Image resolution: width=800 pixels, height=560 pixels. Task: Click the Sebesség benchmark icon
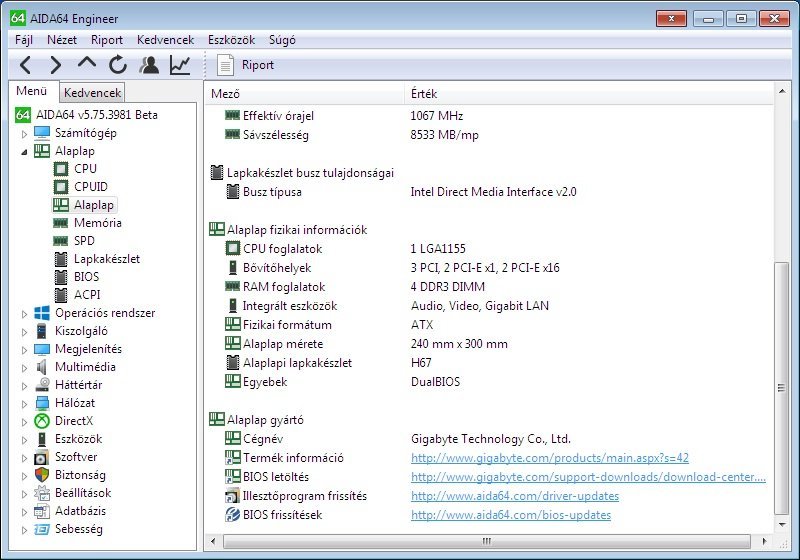tap(42, 529)
